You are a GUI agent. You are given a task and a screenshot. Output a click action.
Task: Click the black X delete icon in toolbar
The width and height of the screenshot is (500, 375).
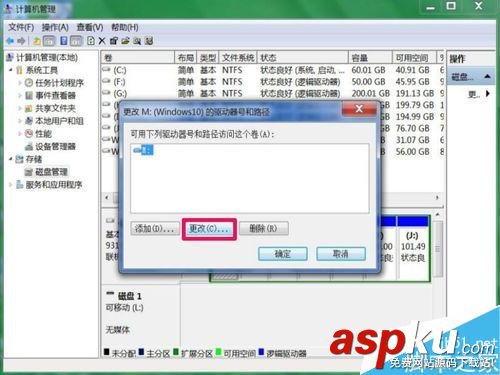pos(102,41)
